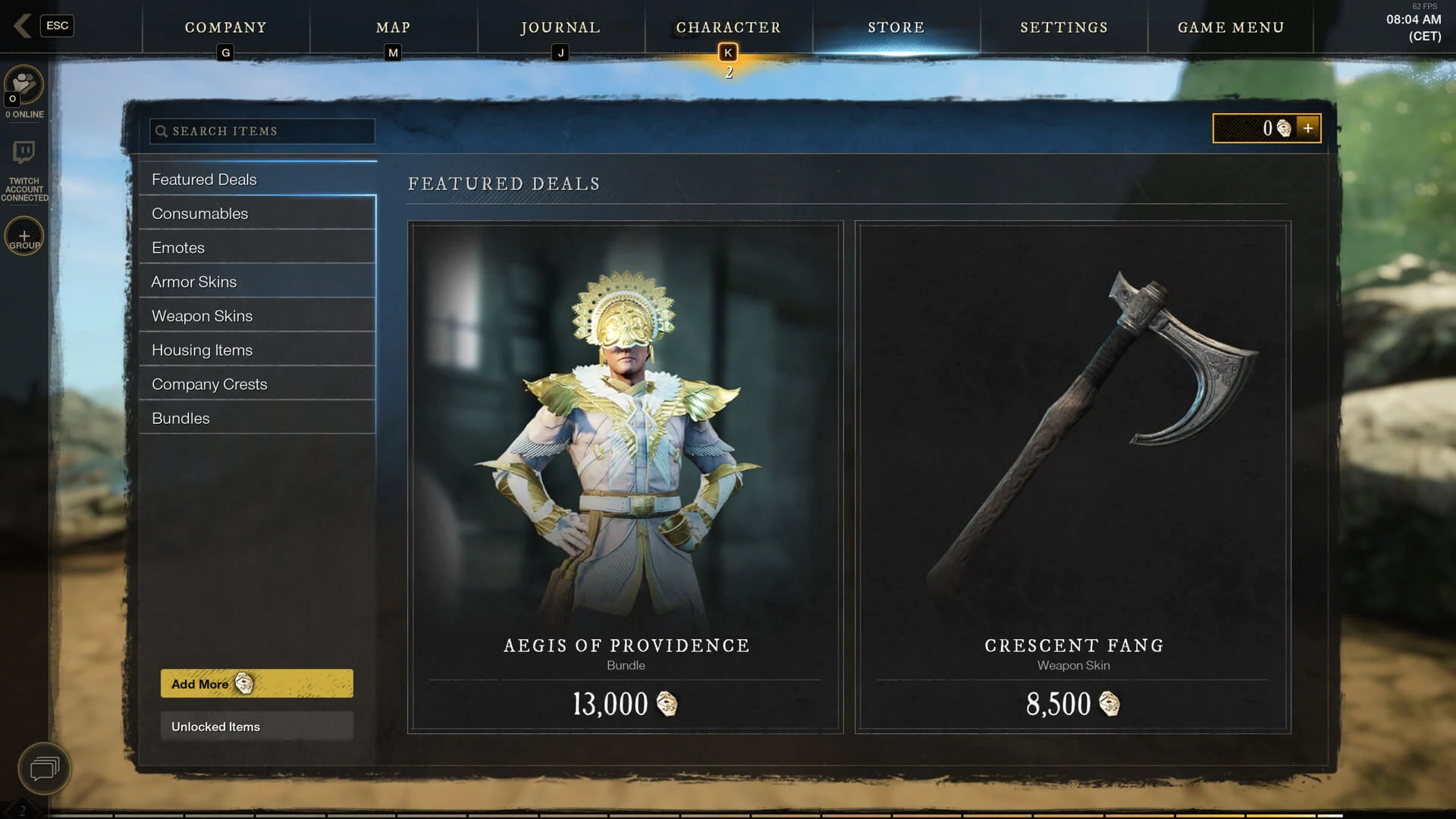Open the Company tab

click(226, 27)
